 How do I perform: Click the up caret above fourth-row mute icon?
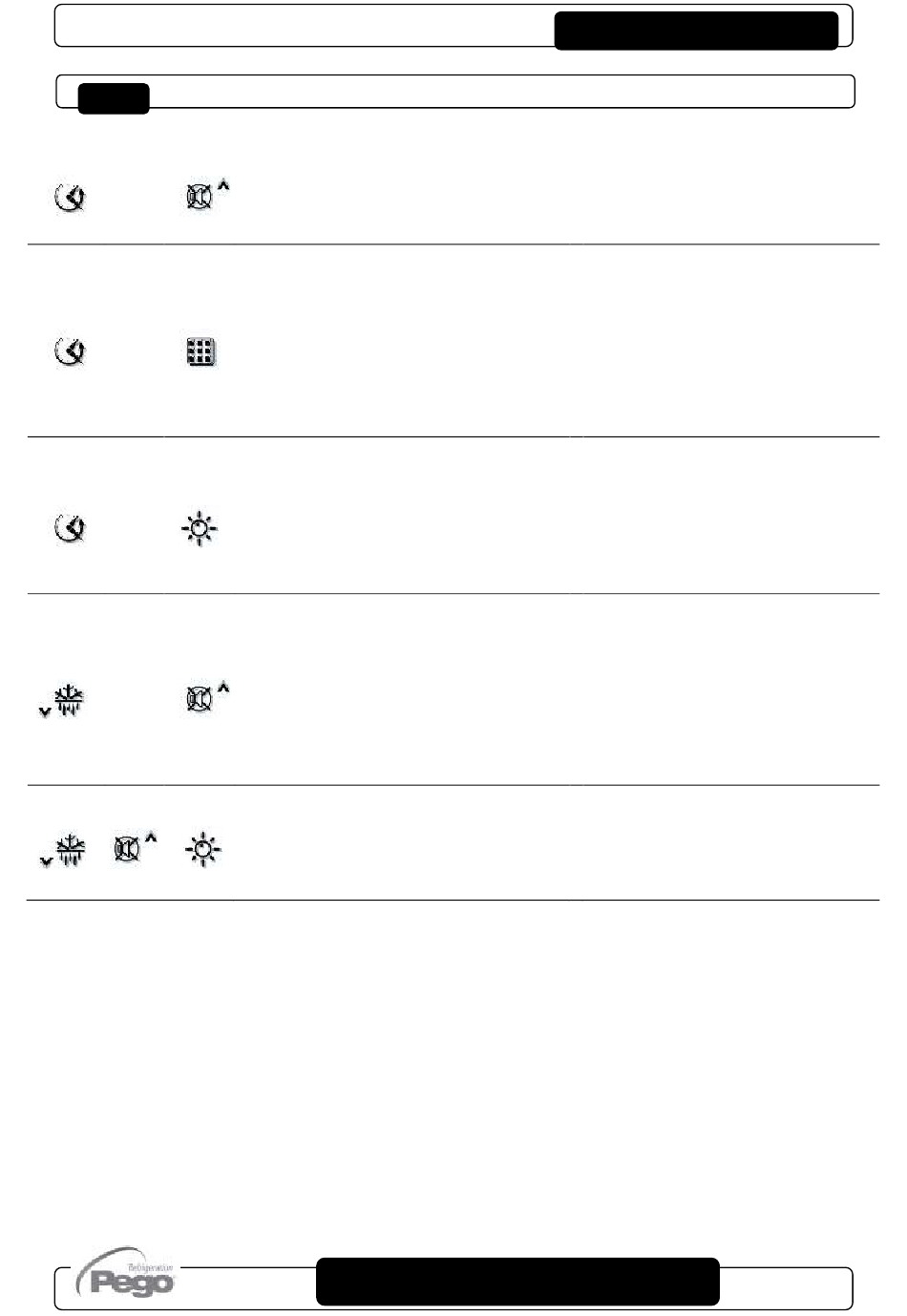click(x=223, y=688)
